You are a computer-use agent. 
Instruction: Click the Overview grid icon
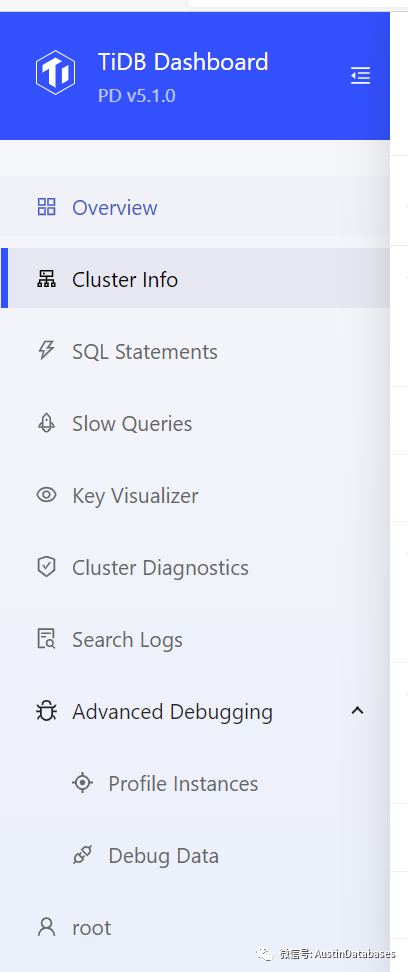47,207
